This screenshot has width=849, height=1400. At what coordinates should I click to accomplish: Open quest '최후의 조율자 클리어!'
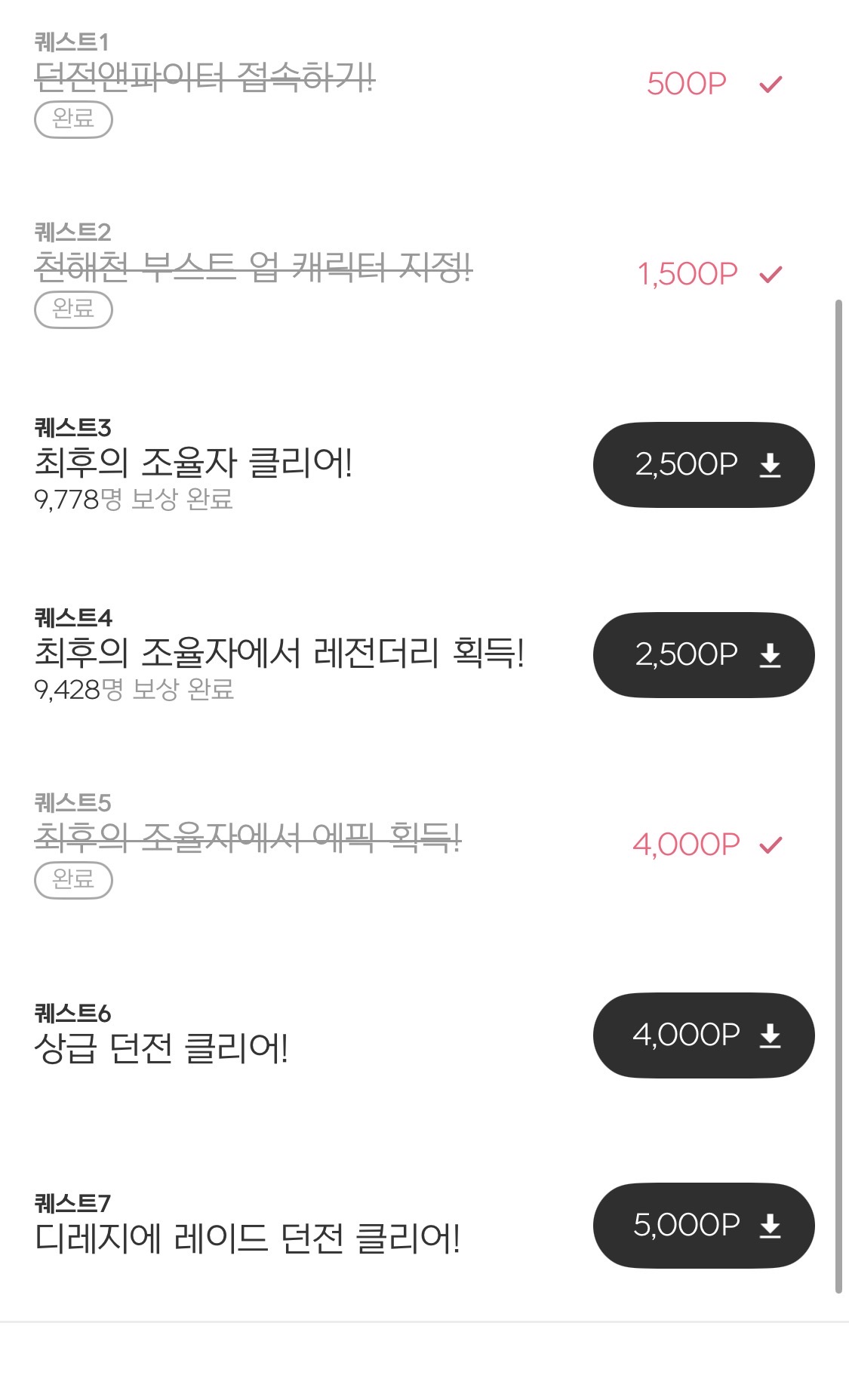(193, 463)
